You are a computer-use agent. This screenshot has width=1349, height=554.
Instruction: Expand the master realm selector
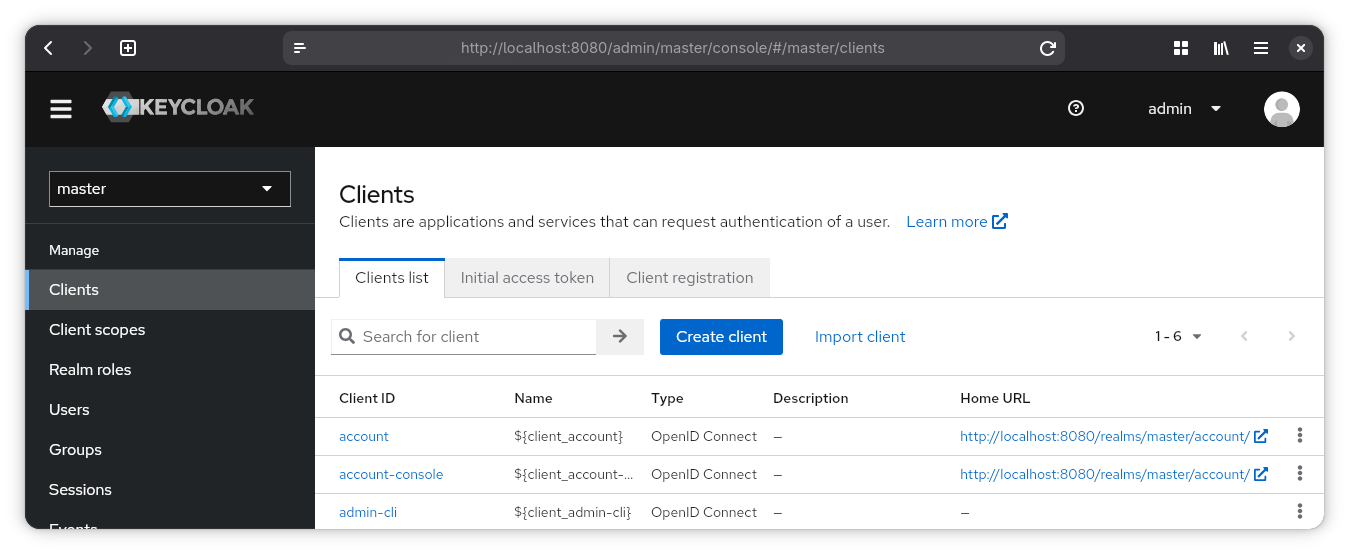pyautogui.click(x=170, y=189)
